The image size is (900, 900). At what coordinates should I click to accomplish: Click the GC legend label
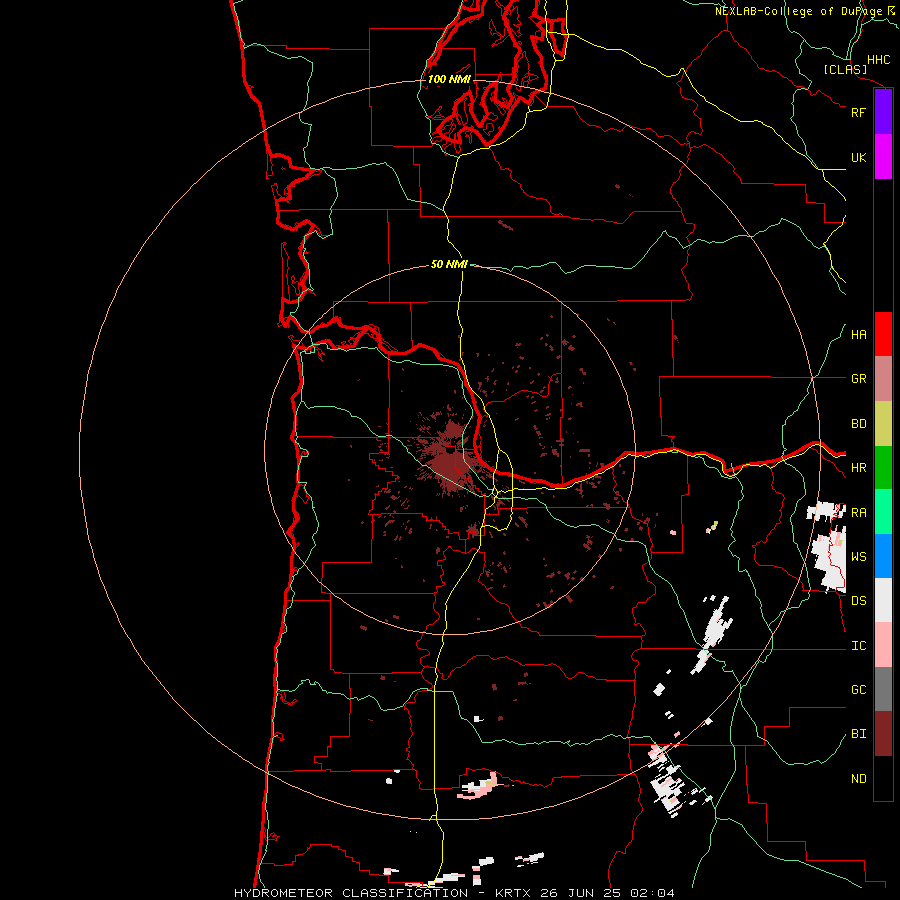coord(858,690)
